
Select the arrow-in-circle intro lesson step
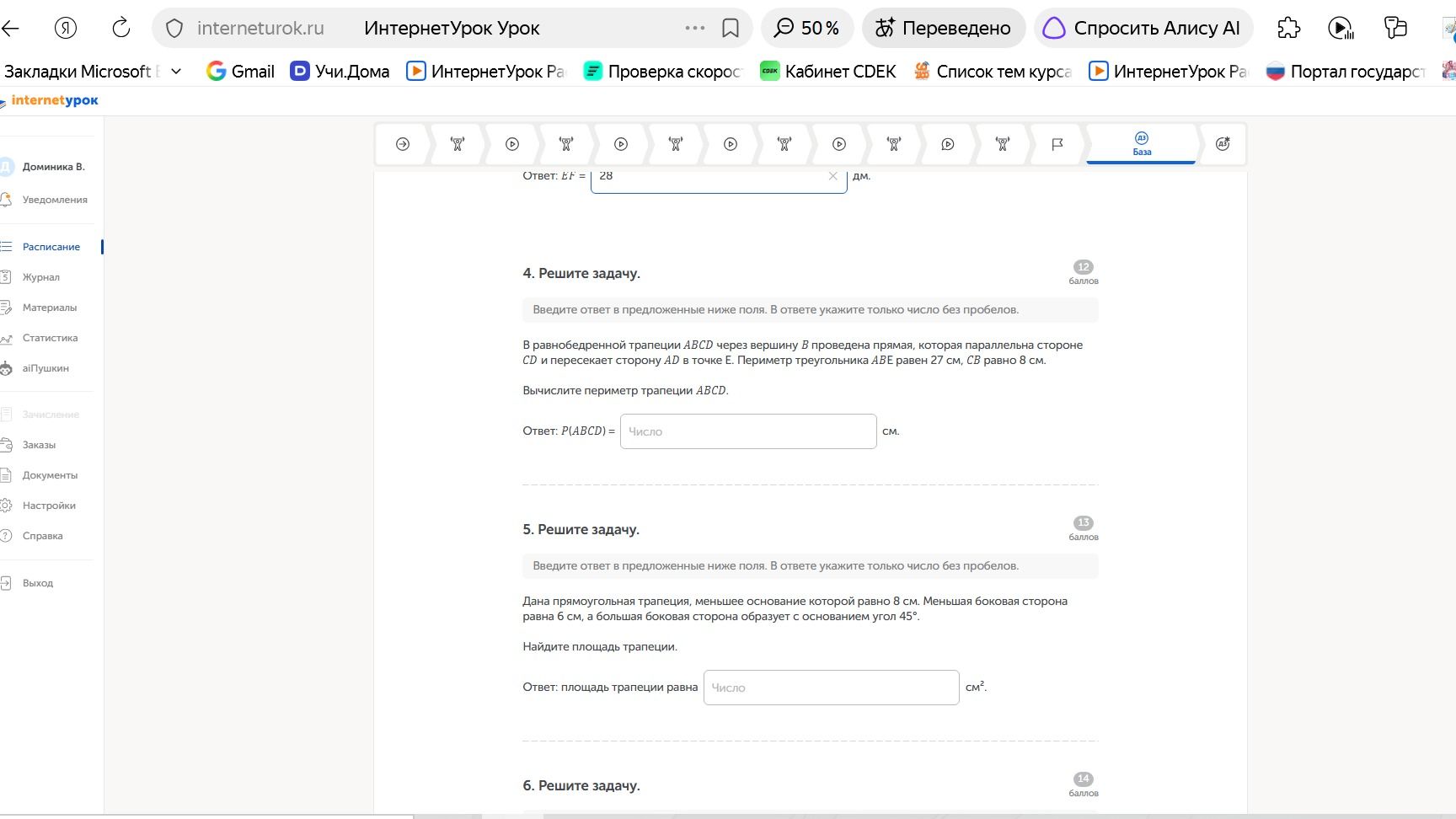[x=403, y=144]
